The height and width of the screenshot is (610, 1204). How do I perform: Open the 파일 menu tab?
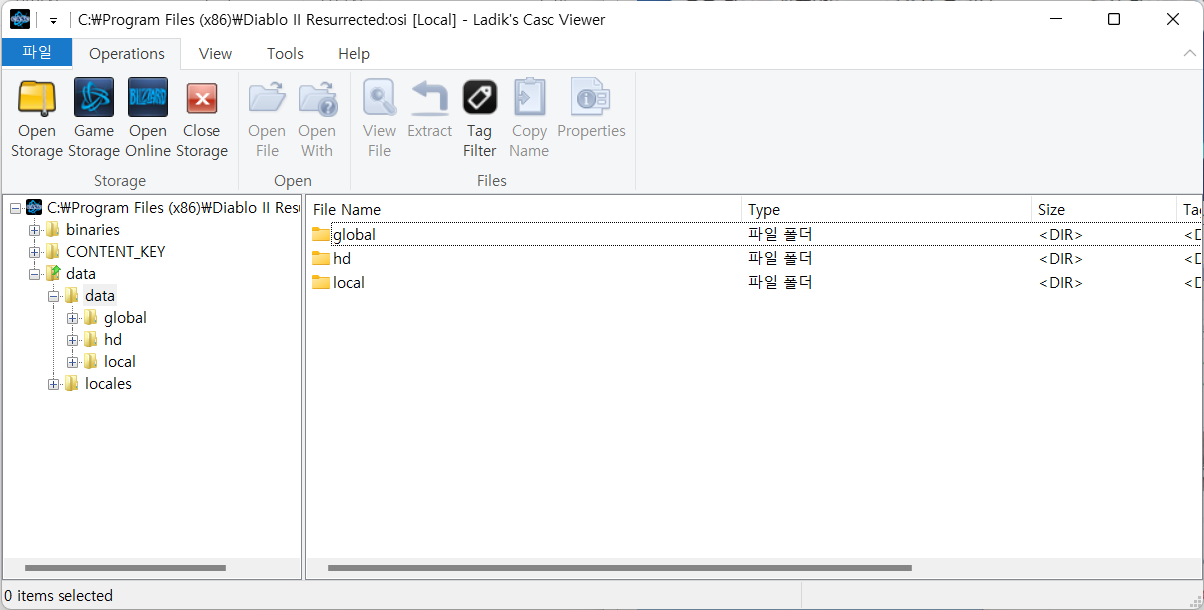[x=37, y=53]
